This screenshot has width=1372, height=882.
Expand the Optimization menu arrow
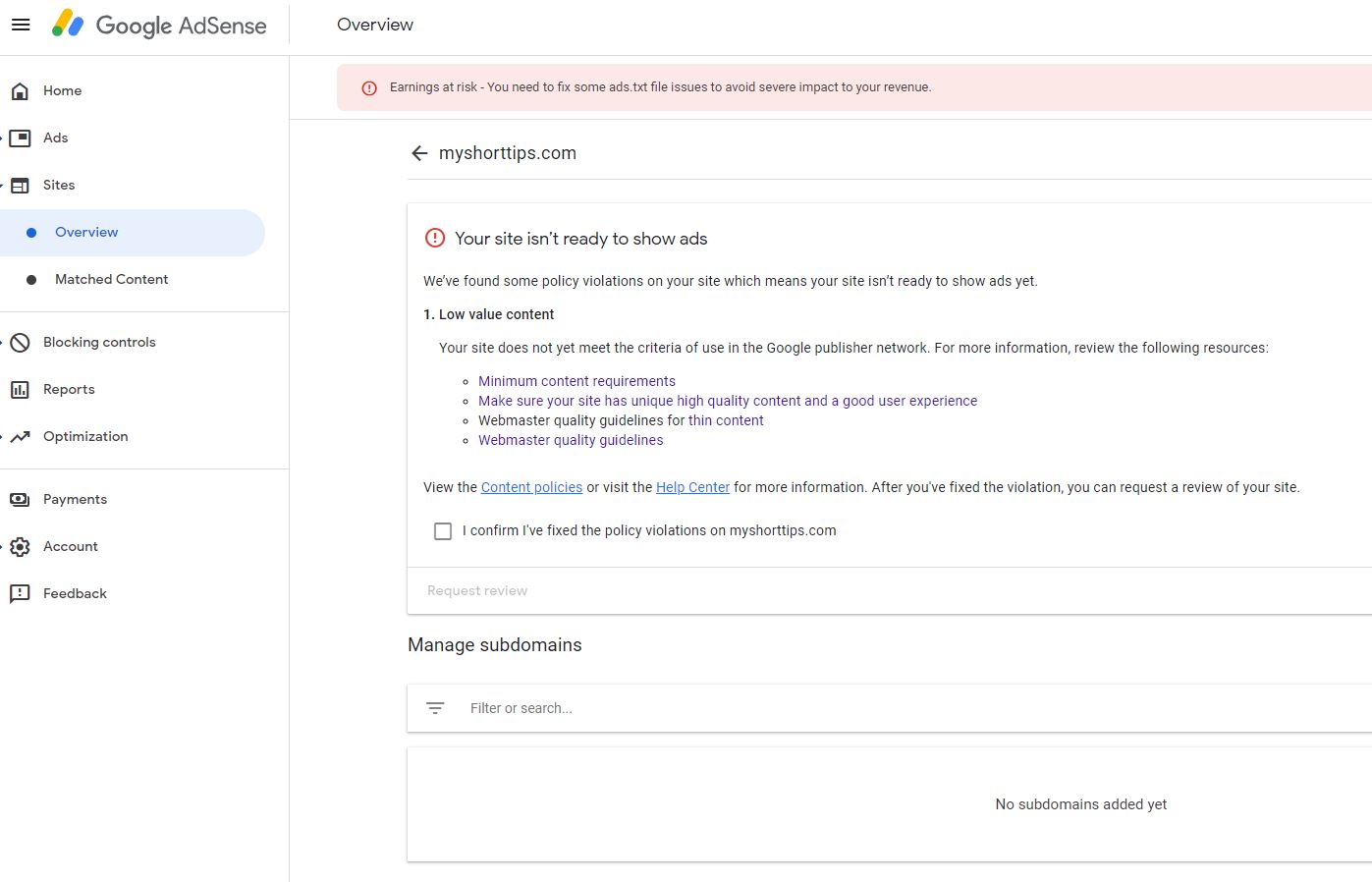(2, 437)
